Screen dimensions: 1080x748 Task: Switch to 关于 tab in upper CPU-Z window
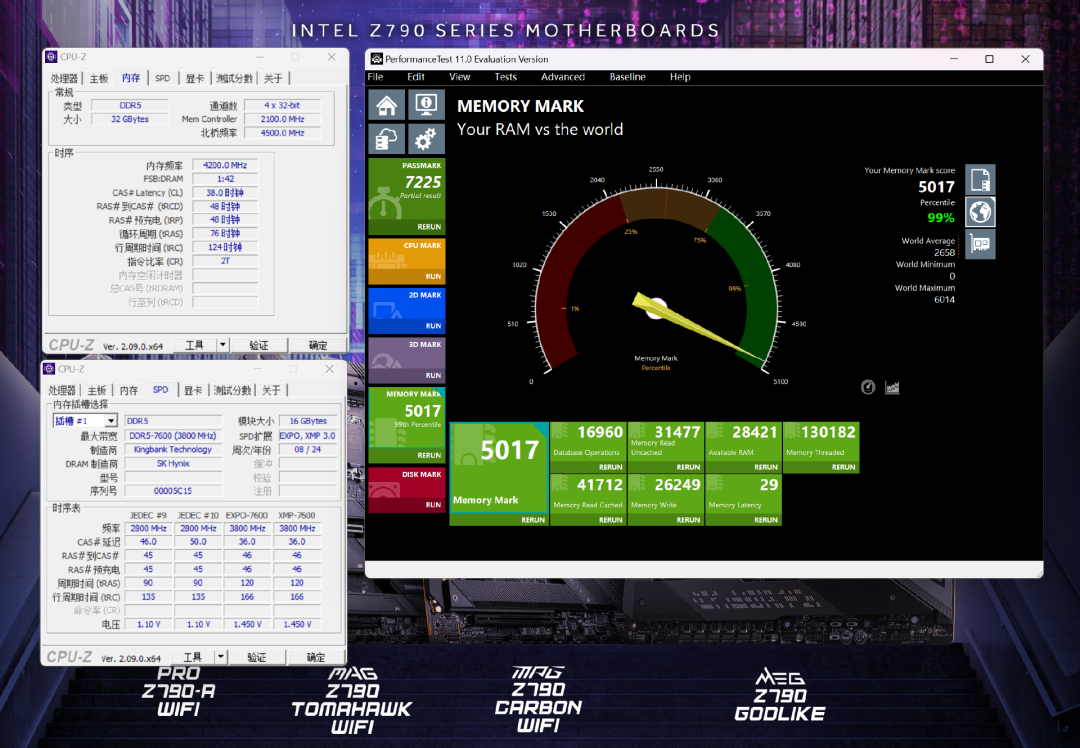coord(273,79)
